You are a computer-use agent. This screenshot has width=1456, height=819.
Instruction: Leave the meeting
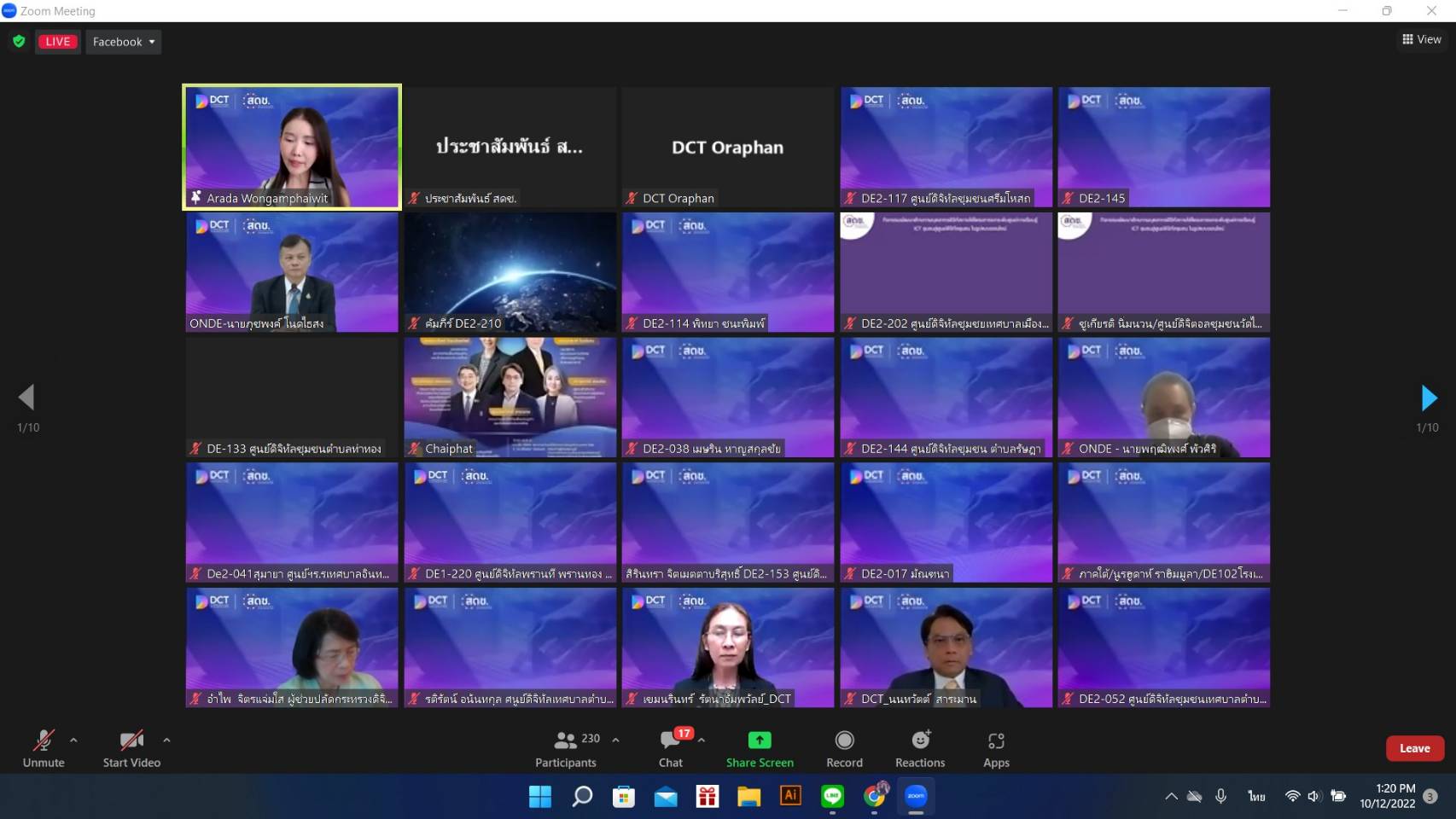[1414, 748]
